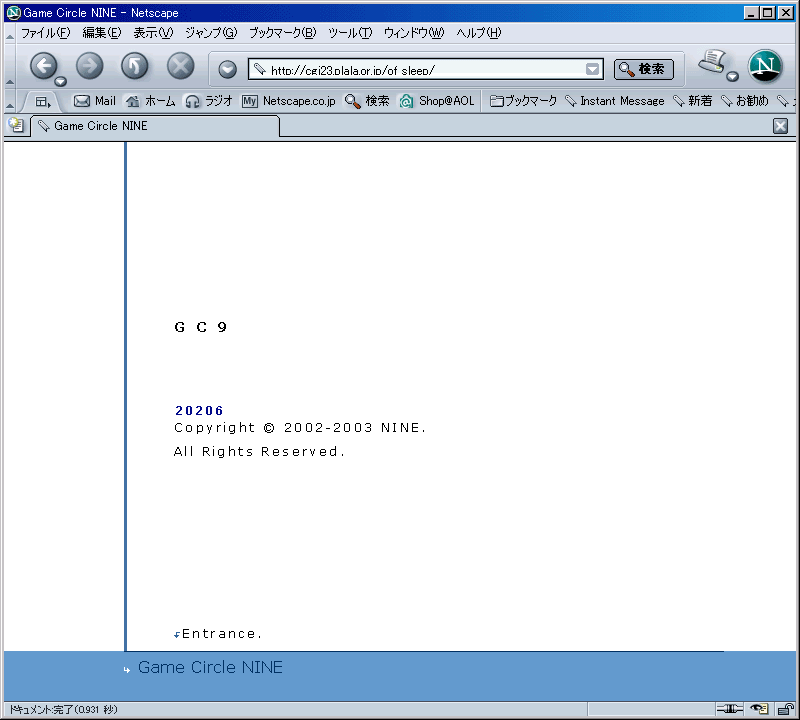Image resolution: width=800 pixels, height=720 pixels.
Task: Stop loading with the X Stop button
Action: click(x=181, y=66)
